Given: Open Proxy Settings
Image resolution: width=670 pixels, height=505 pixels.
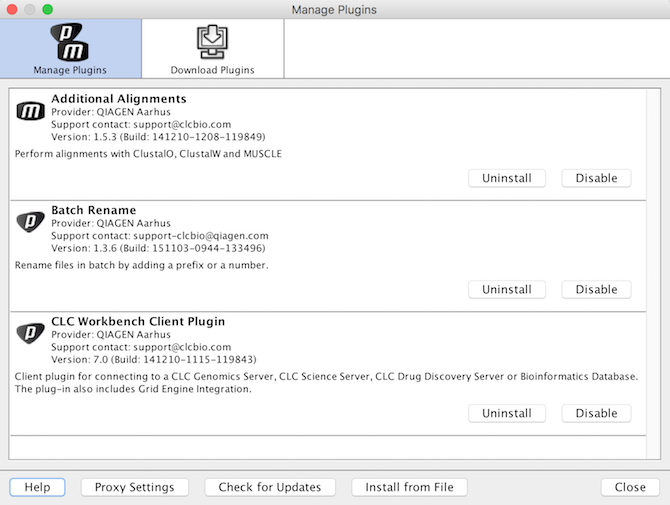Looking at the screenshot, I should 135,487.
